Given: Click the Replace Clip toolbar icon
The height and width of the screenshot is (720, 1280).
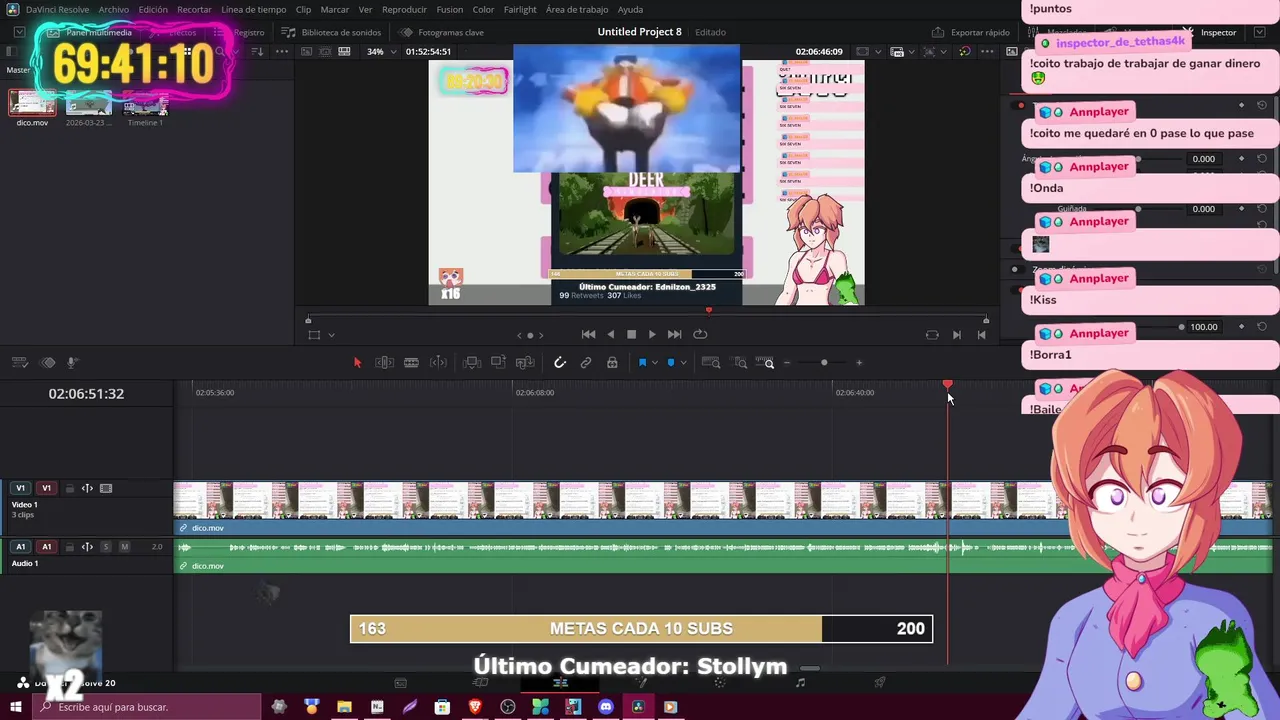Looking at the screenshot, I should click(525, 363).
